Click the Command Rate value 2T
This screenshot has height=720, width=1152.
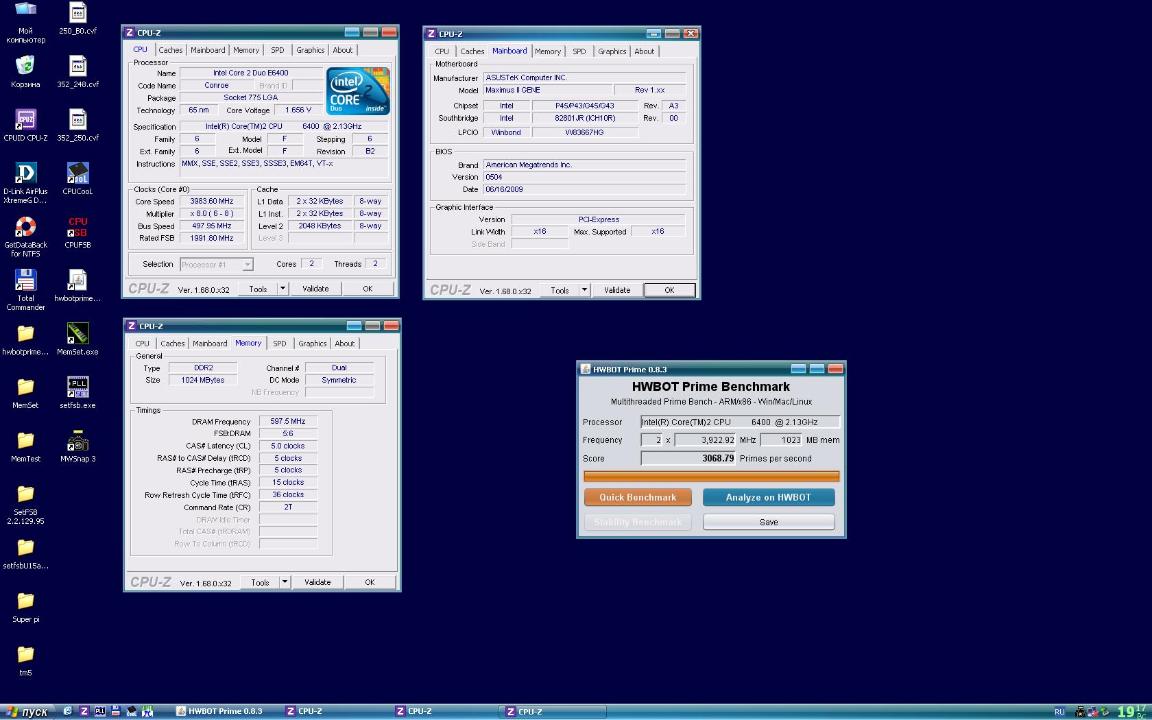[287, 507]
